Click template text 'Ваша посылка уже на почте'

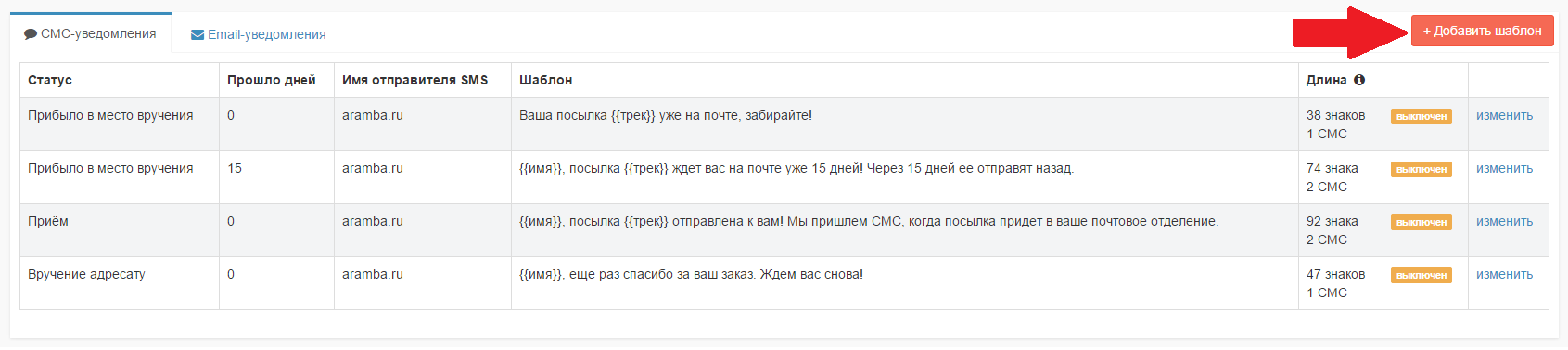(x=666, y=115)
